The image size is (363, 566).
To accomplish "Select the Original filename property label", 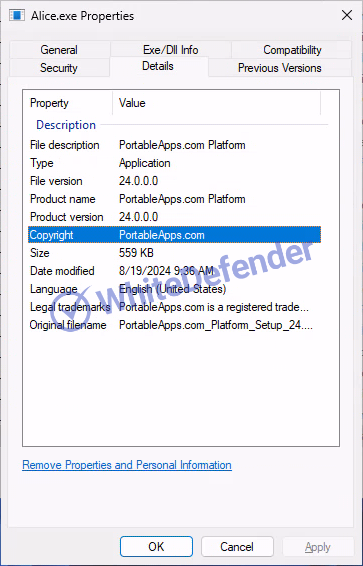I will [x=68, y=325].
